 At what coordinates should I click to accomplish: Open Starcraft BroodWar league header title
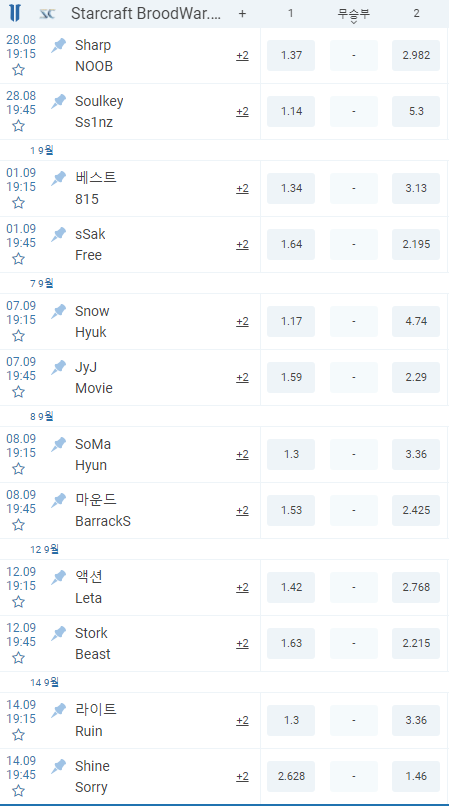(146, 14)
